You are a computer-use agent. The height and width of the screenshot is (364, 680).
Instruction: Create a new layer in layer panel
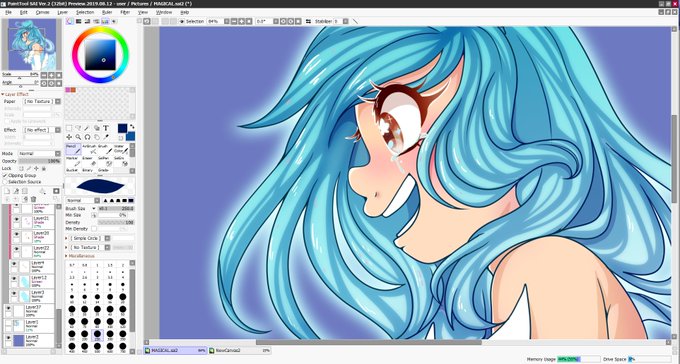tap(7, 191)
